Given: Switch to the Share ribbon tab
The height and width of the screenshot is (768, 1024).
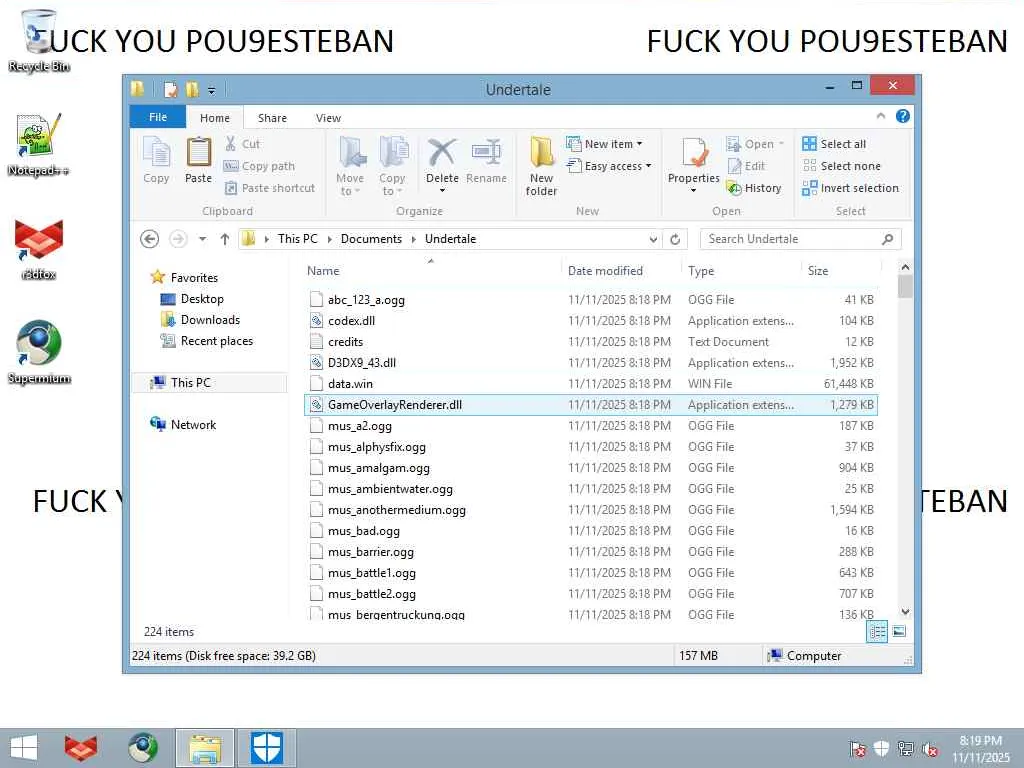Looking at the screenshot, I should coord(272,118).
